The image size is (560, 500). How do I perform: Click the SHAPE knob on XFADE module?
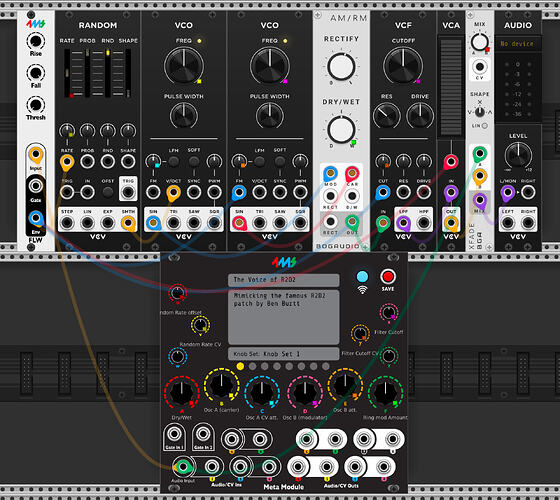point(480,112)
